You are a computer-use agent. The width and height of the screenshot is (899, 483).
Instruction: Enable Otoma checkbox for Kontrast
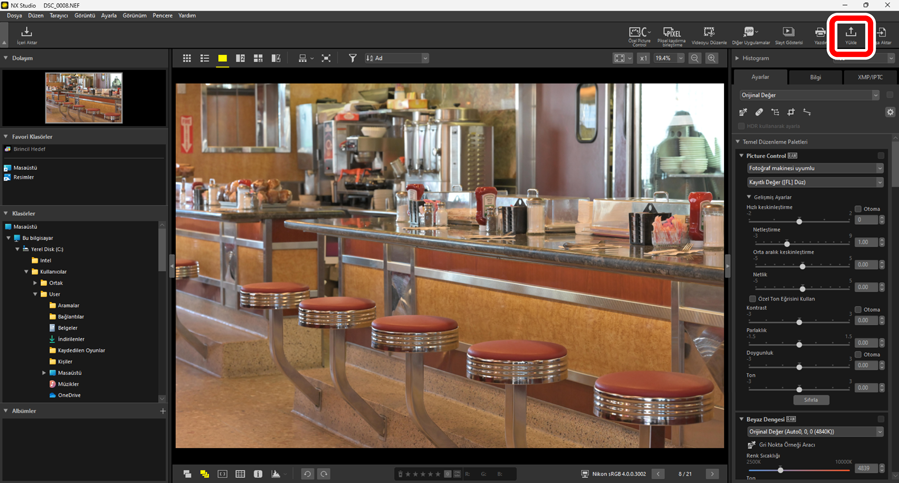point(858,308)
